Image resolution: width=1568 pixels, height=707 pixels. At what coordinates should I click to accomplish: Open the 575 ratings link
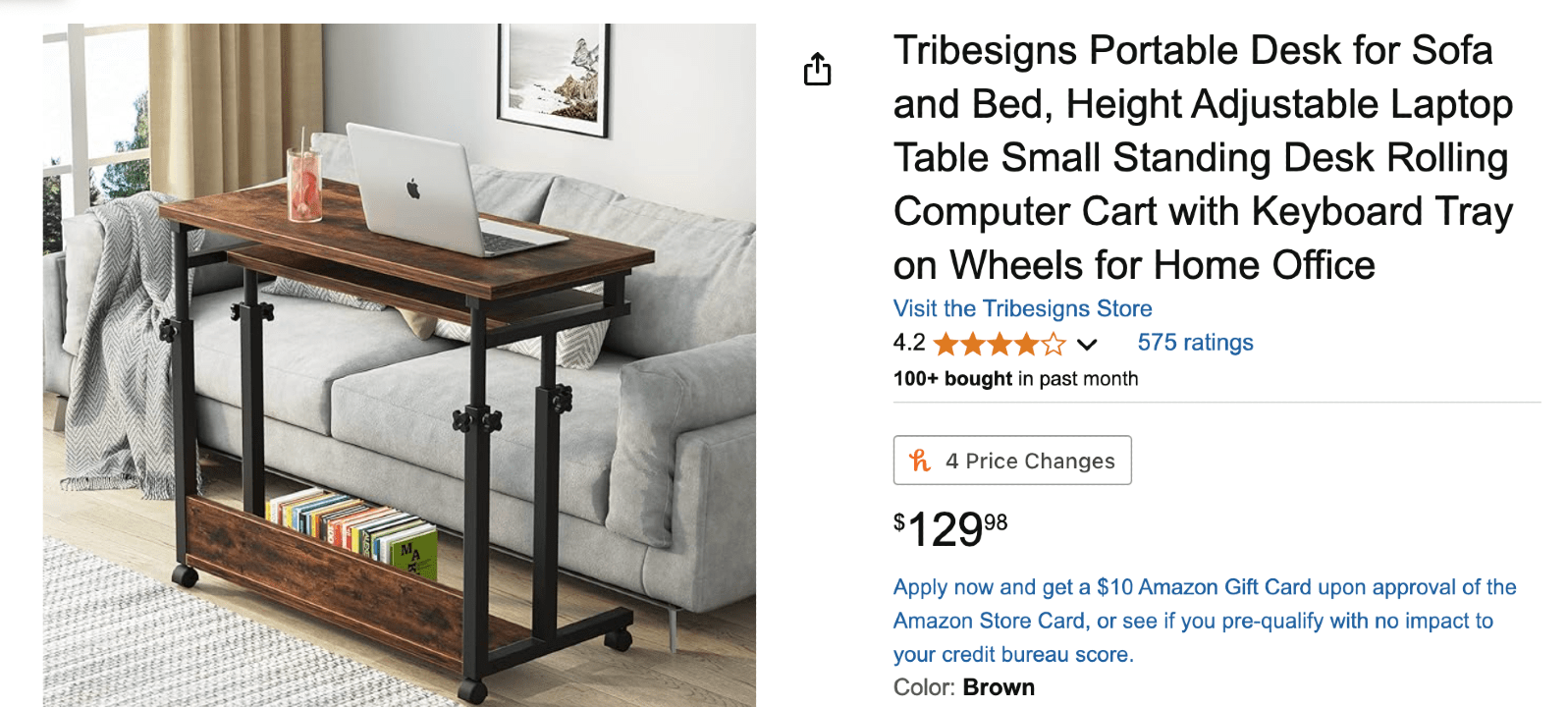(x=1195, y=343)
